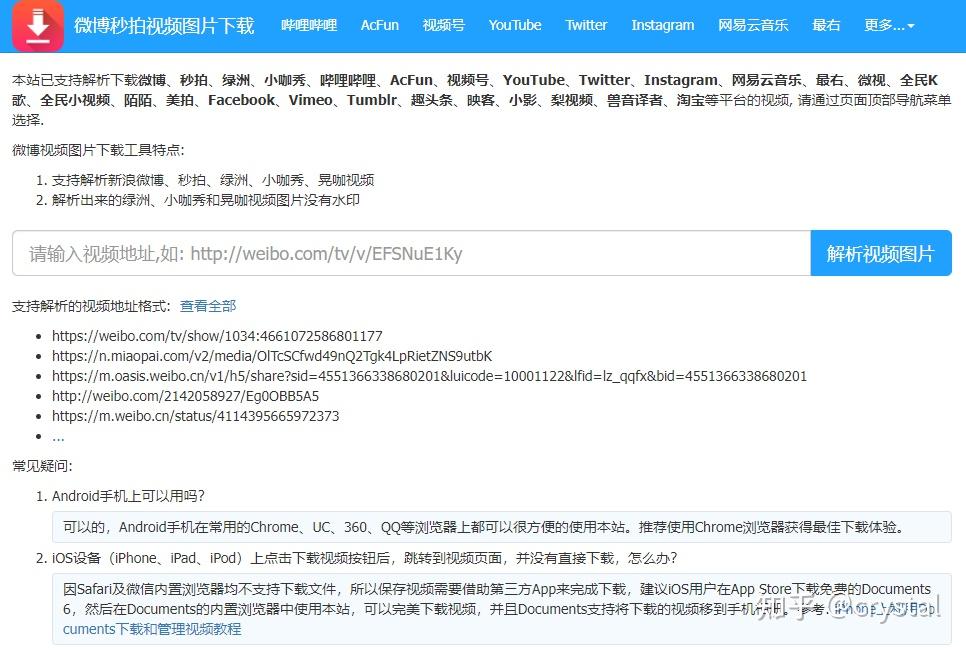Expand the hidden URL examples with the ellipsis
Viewport: 966px width, 650px height.
[58, 436]
